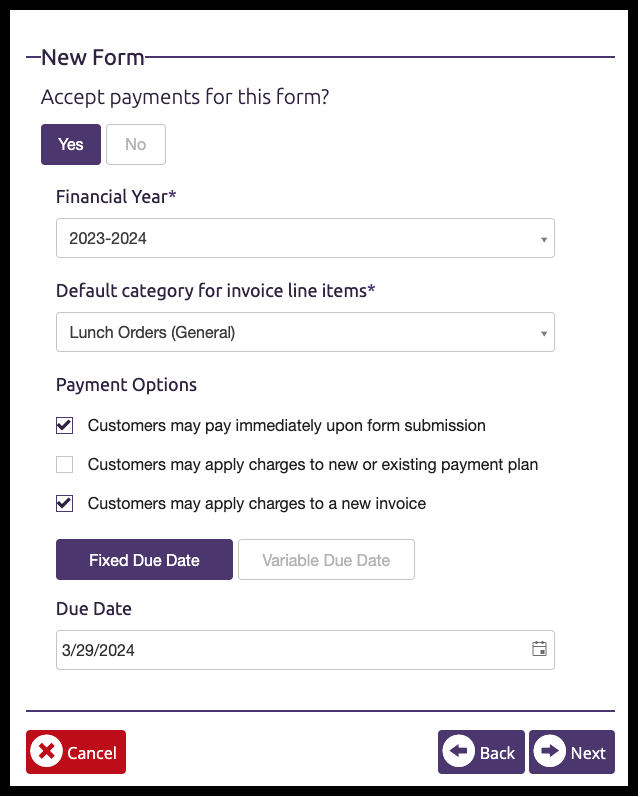Image resolution: width=641 pixels, height=797 pixels.
Task: Select No for accepting payments
Action: (136, 144)
